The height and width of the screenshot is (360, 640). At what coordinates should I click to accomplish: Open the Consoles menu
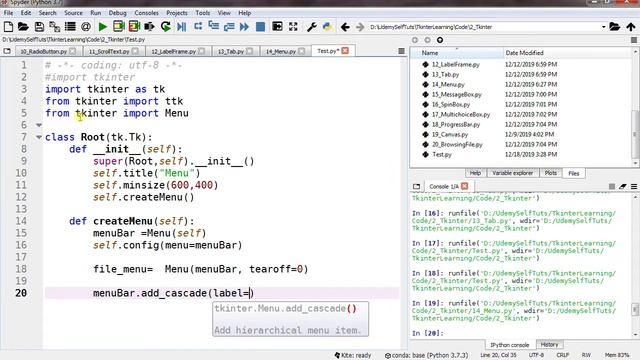[146, 13]
